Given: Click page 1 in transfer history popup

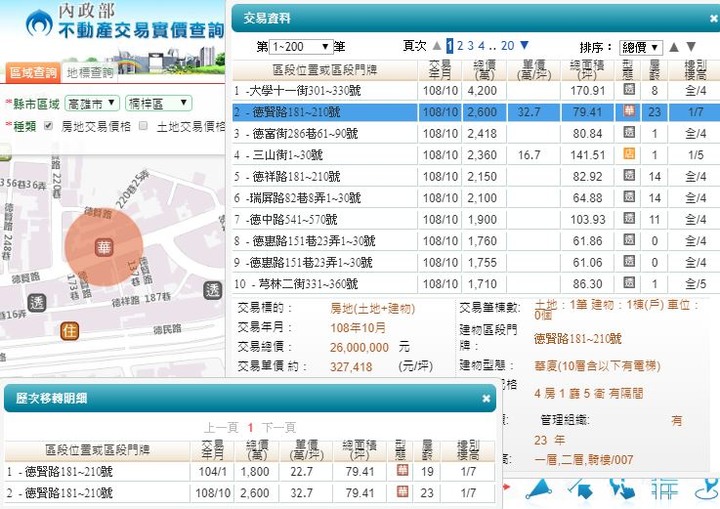Looking at the screenshot, I should pyautogui.click(x=250, y=428).
